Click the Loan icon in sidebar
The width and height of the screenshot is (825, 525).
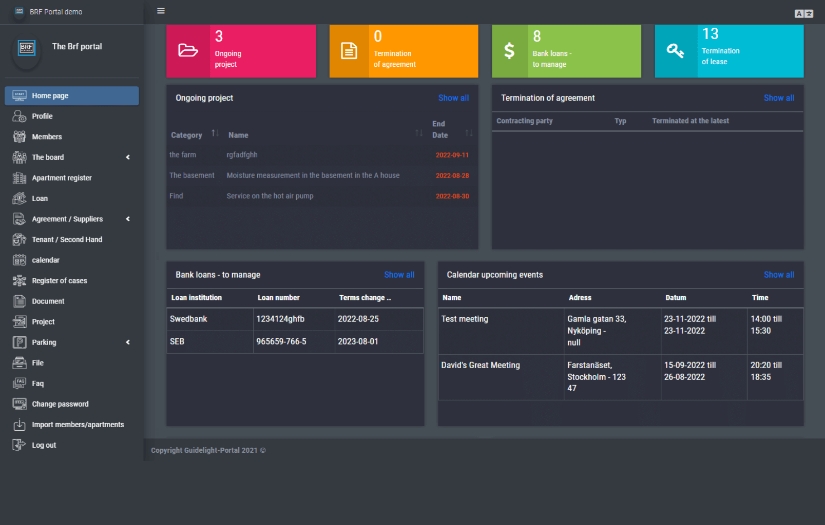pos(19,198)
